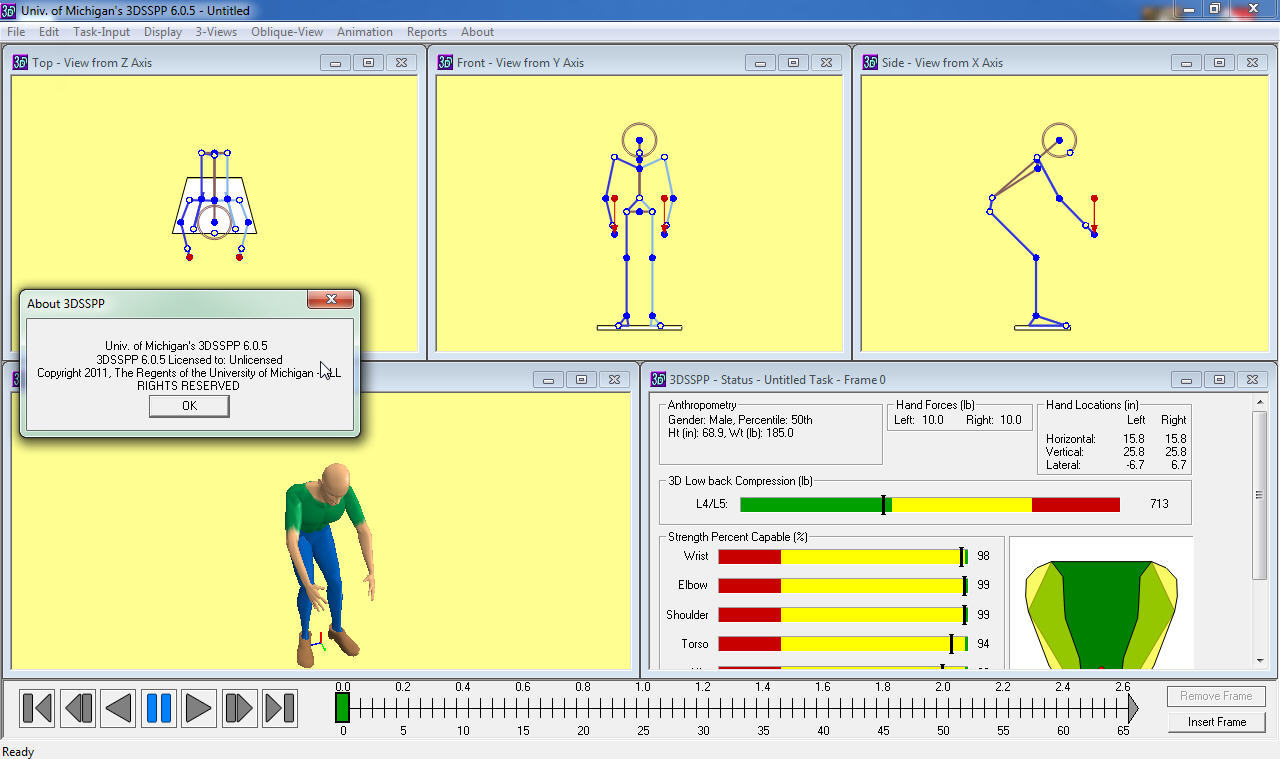
Task: Jump to the last animation frame
Action: 280,708
